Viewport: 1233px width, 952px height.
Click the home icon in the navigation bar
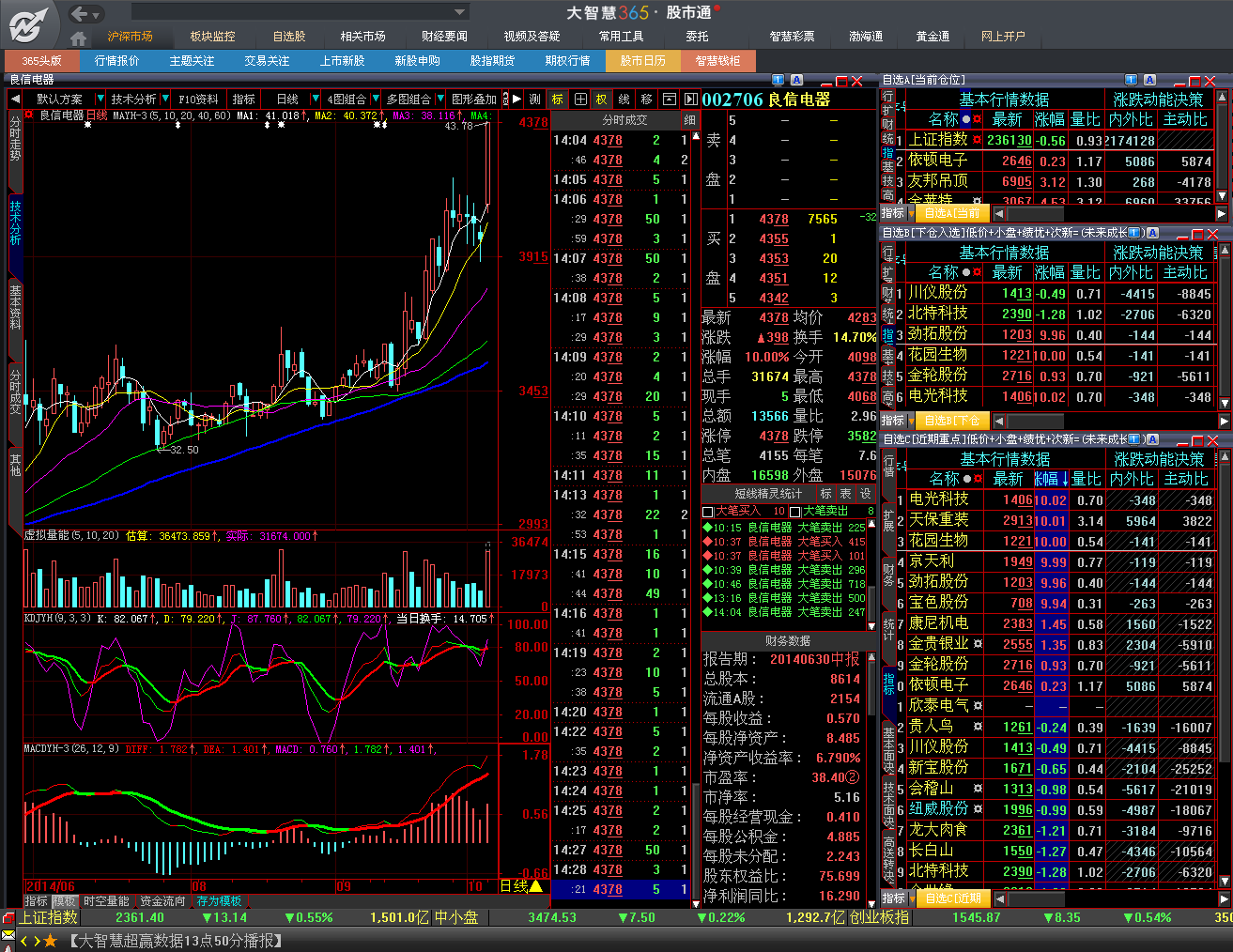(x=78, y=38)
